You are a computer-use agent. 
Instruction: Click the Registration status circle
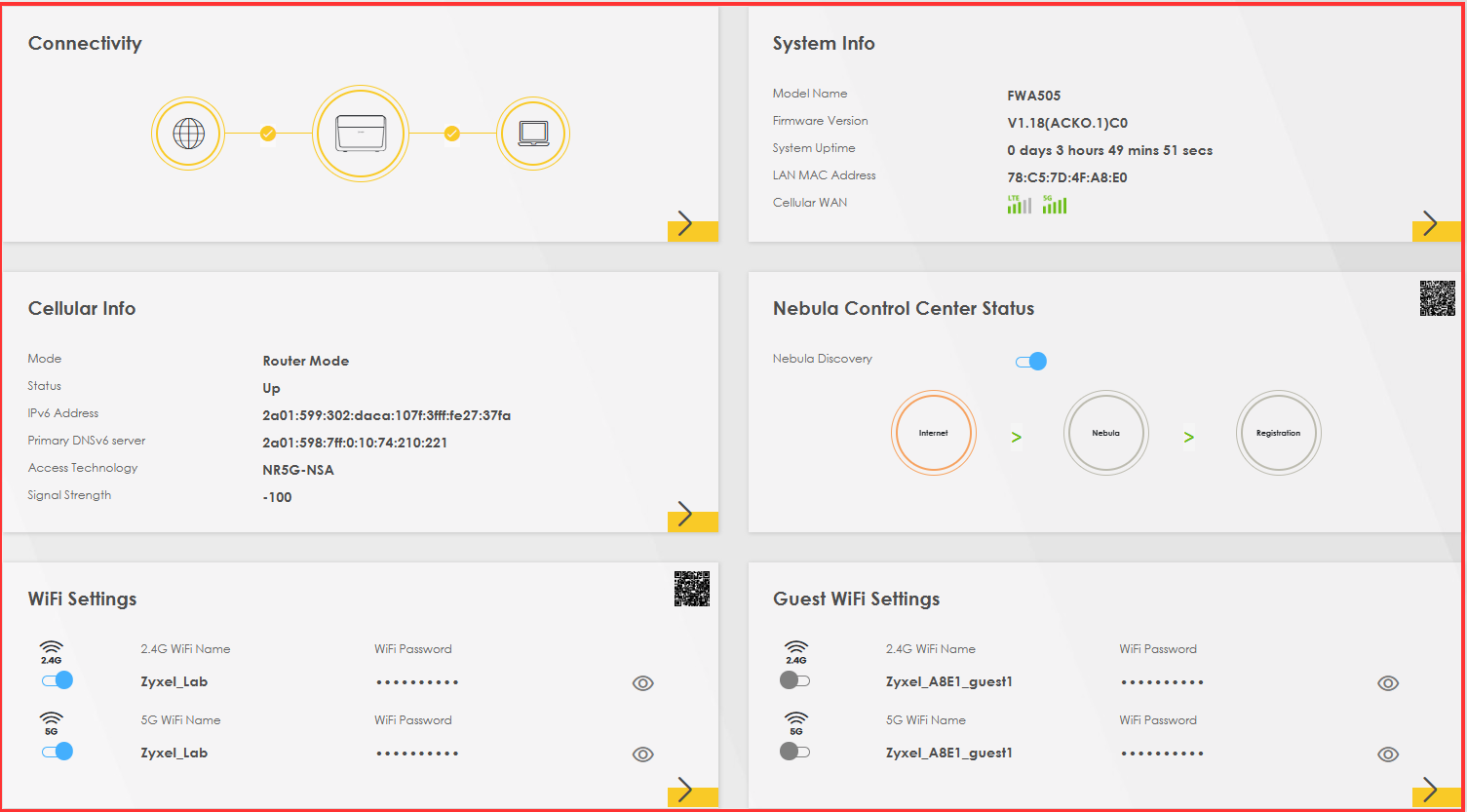pyautogui.click(x=1278, y=432)
